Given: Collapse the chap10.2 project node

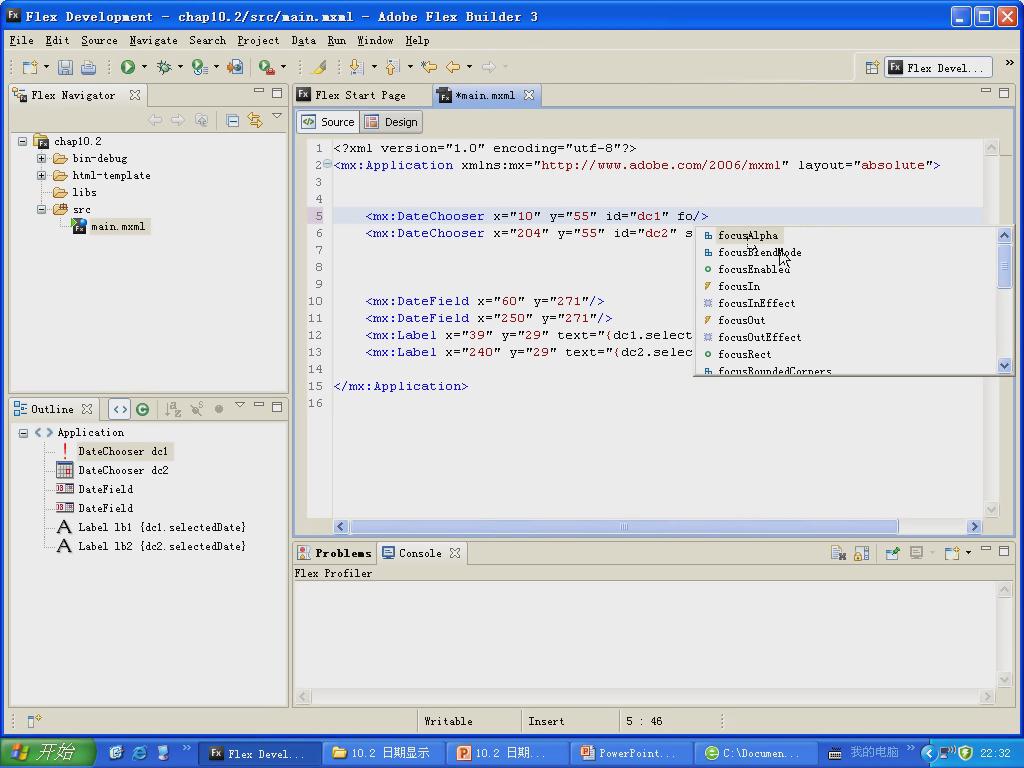Looking at the screenshot, I should [23, 141].
